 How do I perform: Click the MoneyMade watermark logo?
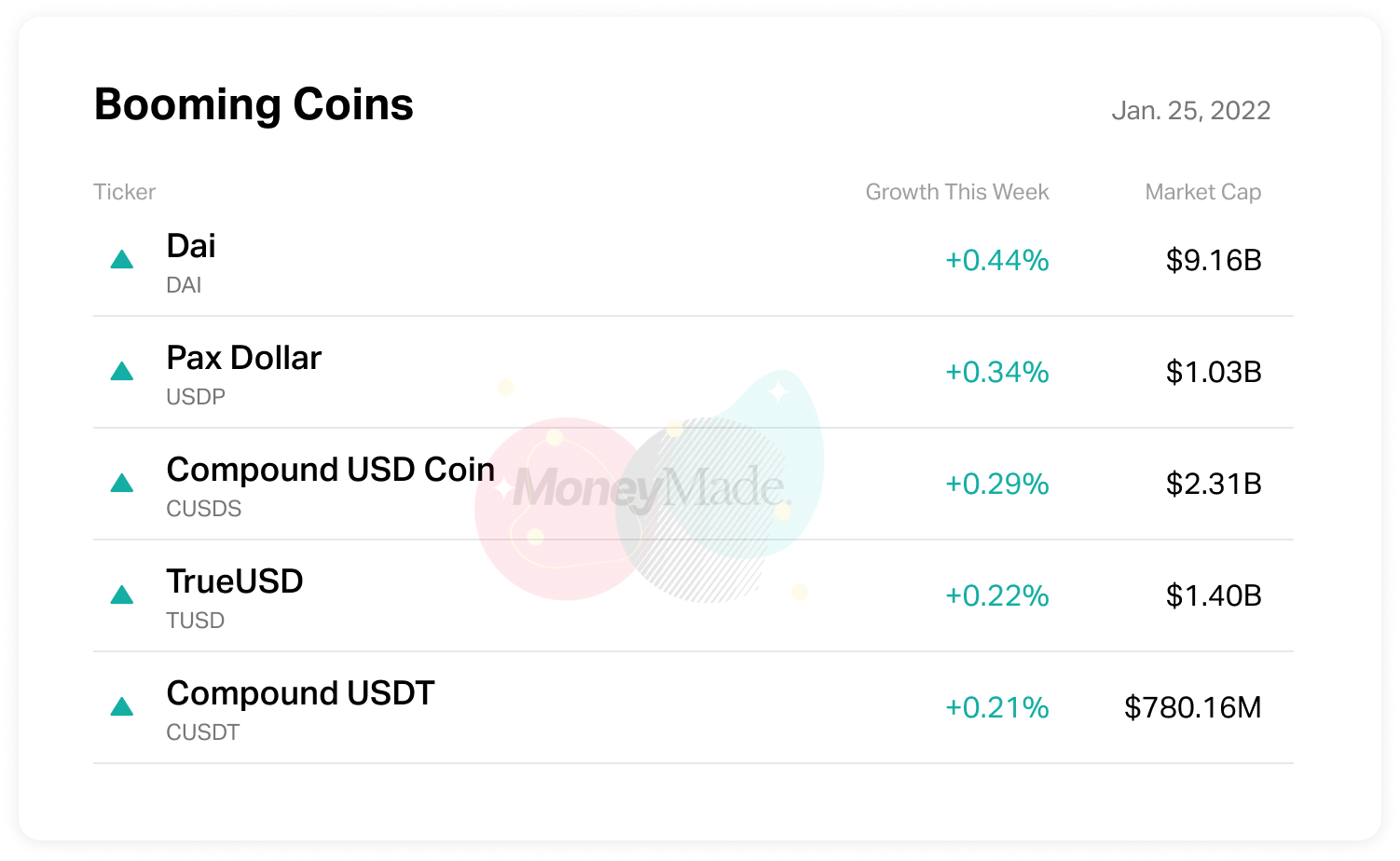651,487
